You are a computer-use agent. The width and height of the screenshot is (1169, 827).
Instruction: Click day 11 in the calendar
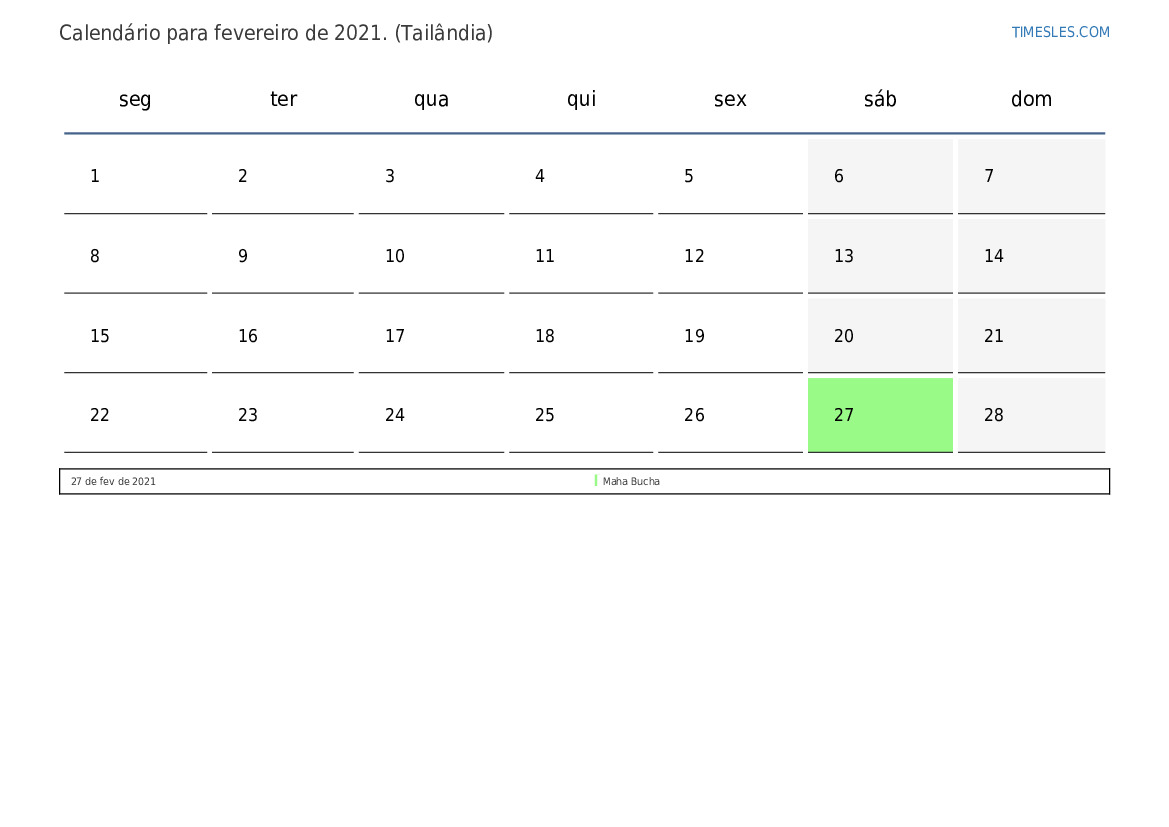point(581,256)
